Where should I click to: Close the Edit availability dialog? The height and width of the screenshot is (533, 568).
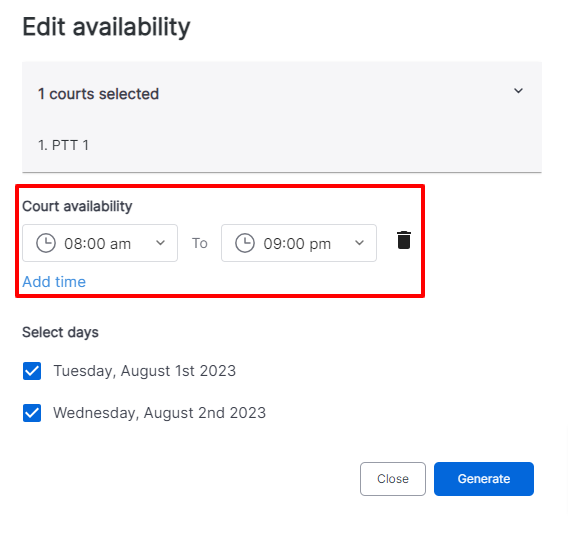point(393,479)
